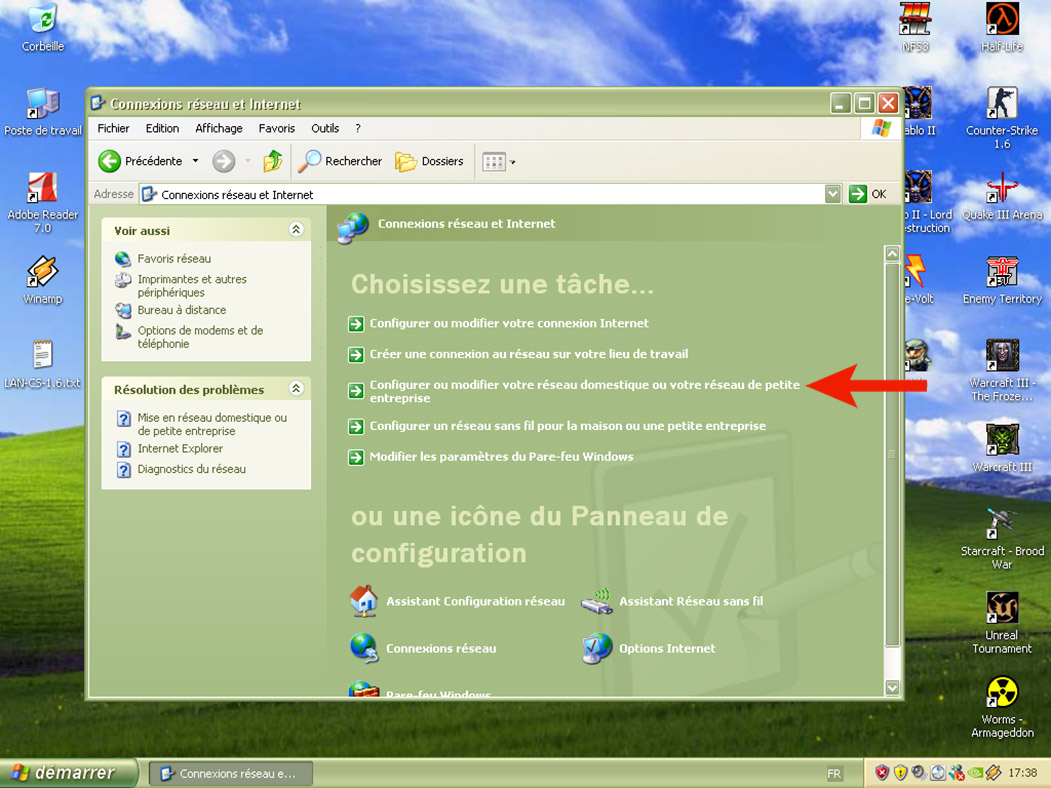
Task: Open the Affichage menu
Action: pyautogui.click(x=219, y=128)
